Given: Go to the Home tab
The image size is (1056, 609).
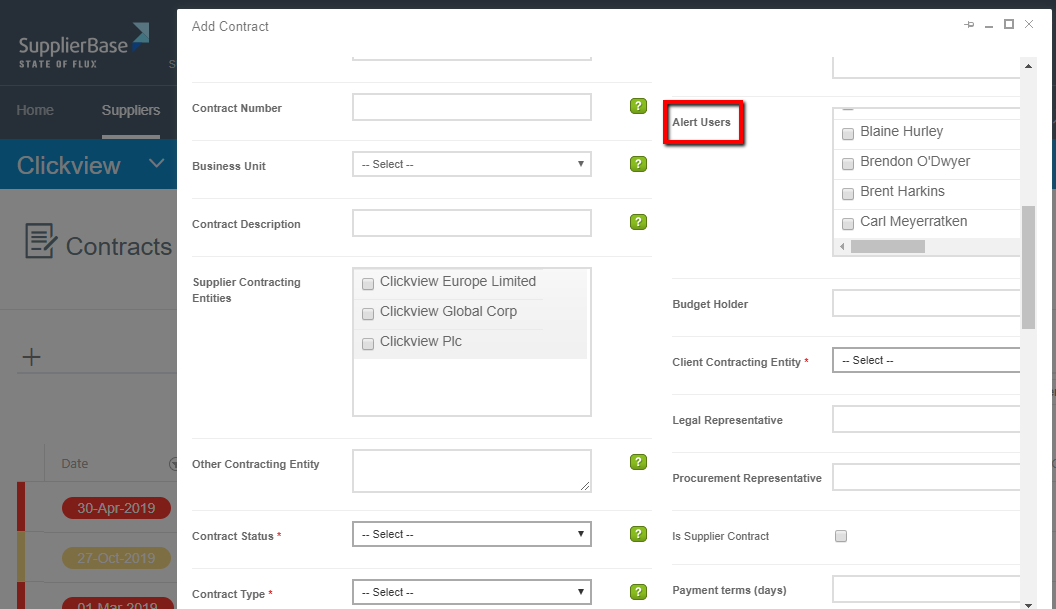Looking at the screenshot, I should tap(35, 110).
